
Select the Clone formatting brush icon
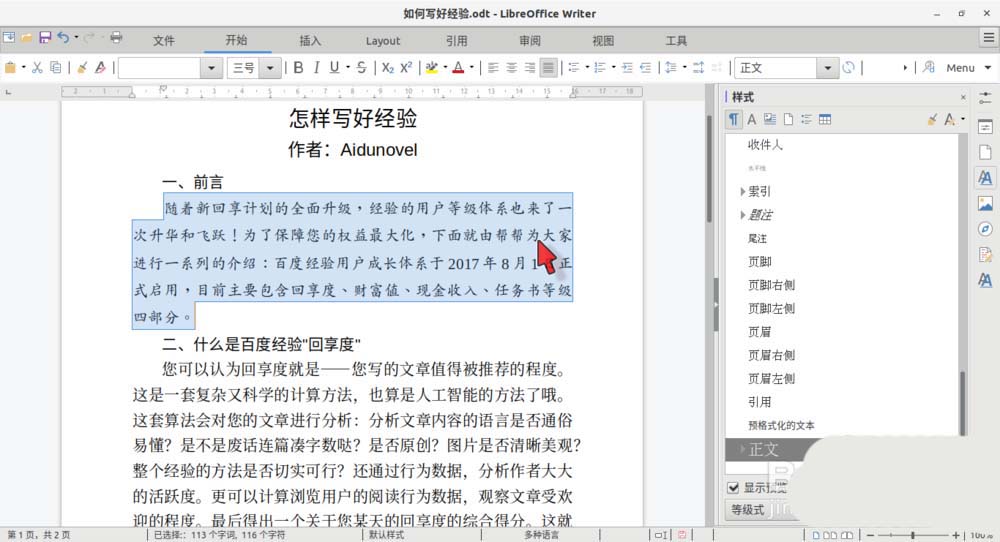[x=82, y=68]
